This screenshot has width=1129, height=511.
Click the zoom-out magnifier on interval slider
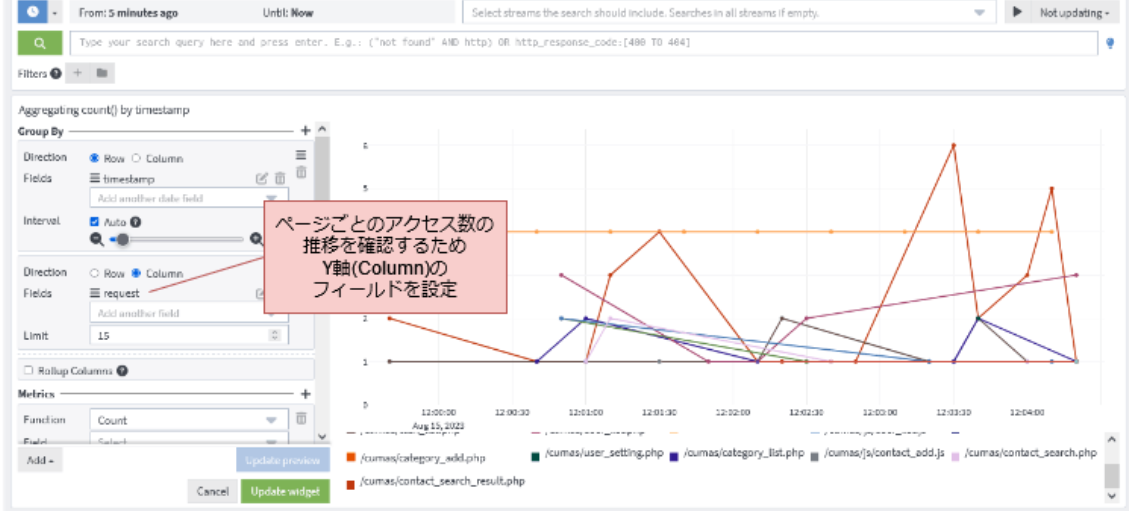[x=97, y=239]
